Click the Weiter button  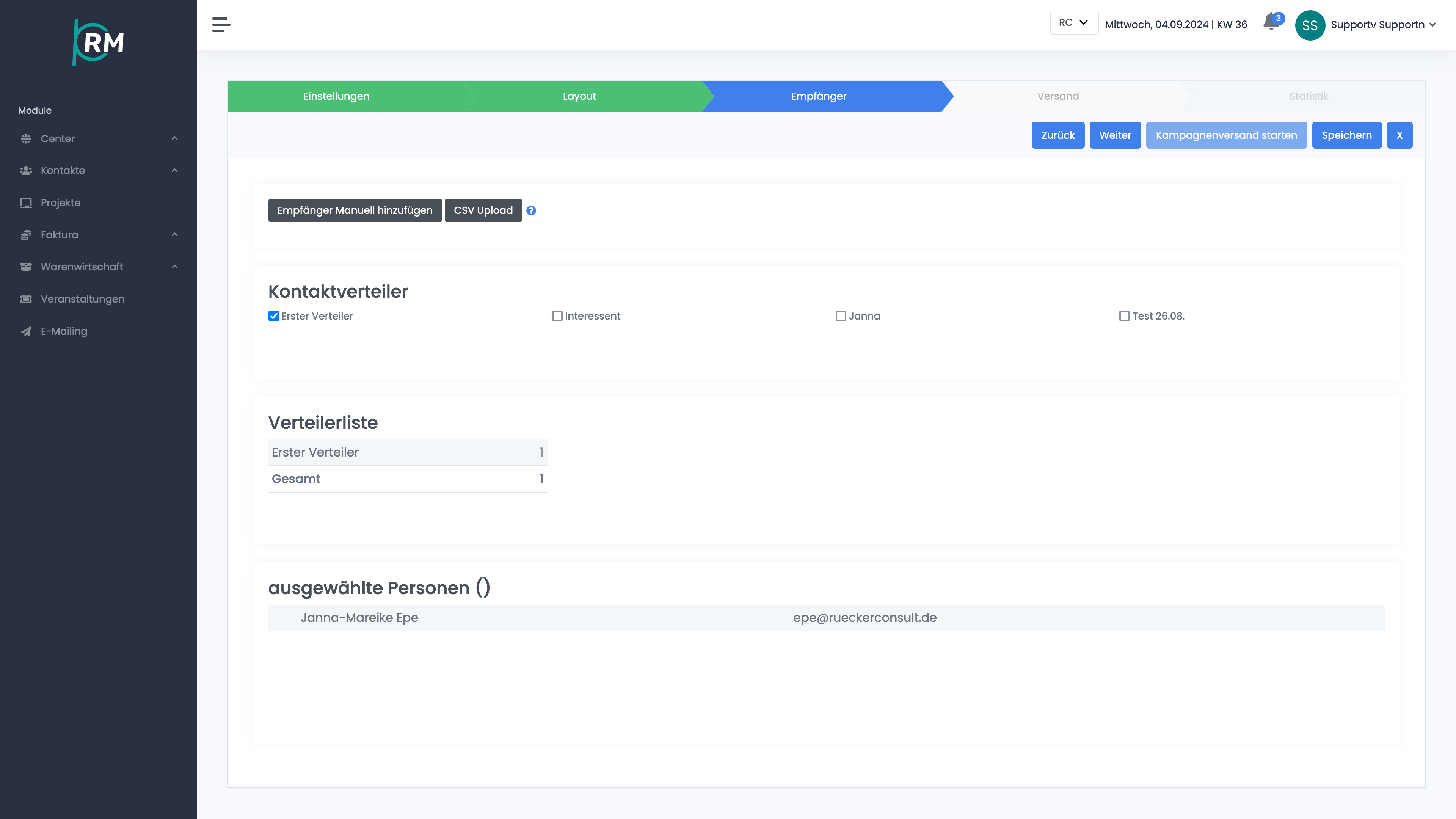(1115, 135)
